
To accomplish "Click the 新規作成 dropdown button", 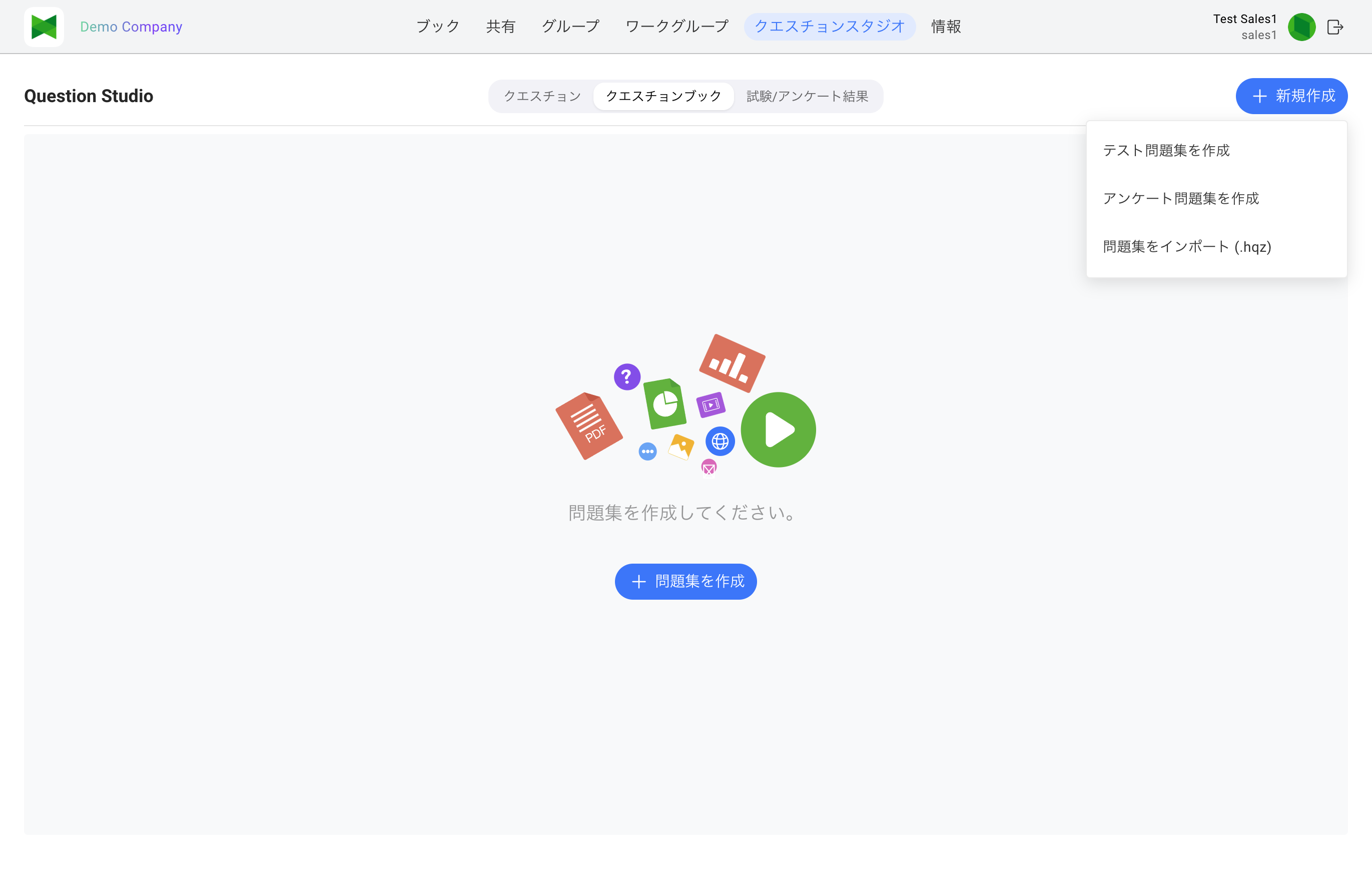I will click(1291, 96).
